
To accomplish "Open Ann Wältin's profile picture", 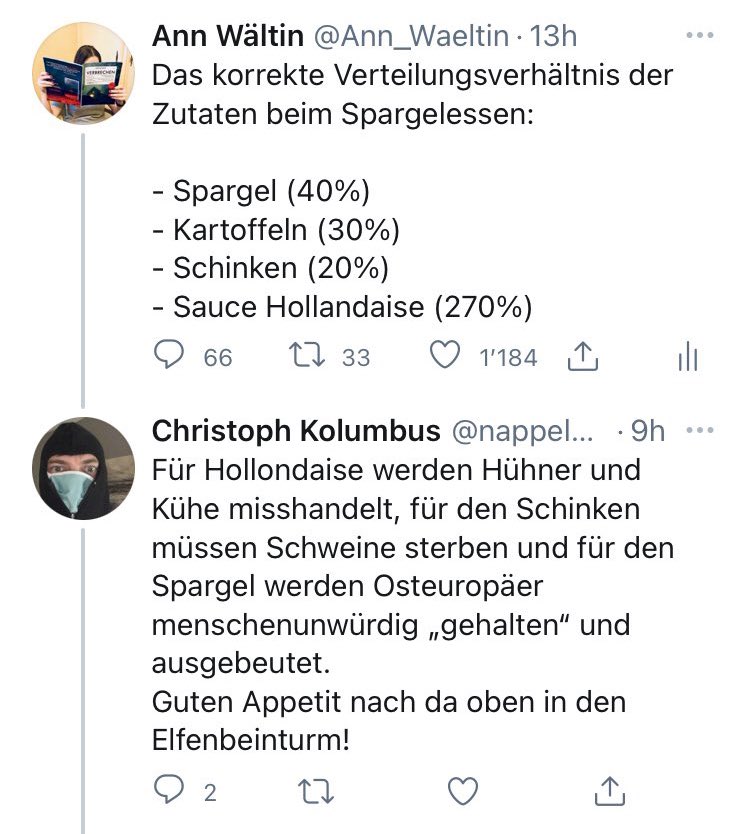I will [x=87, y=73].
